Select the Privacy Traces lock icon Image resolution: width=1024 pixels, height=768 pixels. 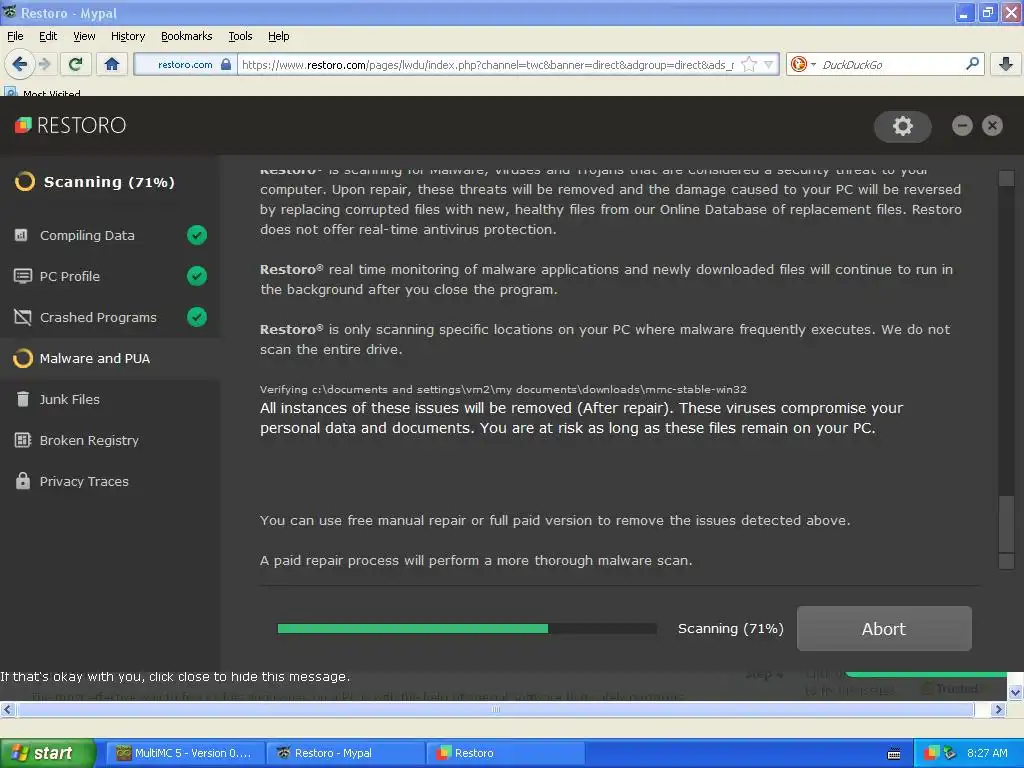click(23, 481)
